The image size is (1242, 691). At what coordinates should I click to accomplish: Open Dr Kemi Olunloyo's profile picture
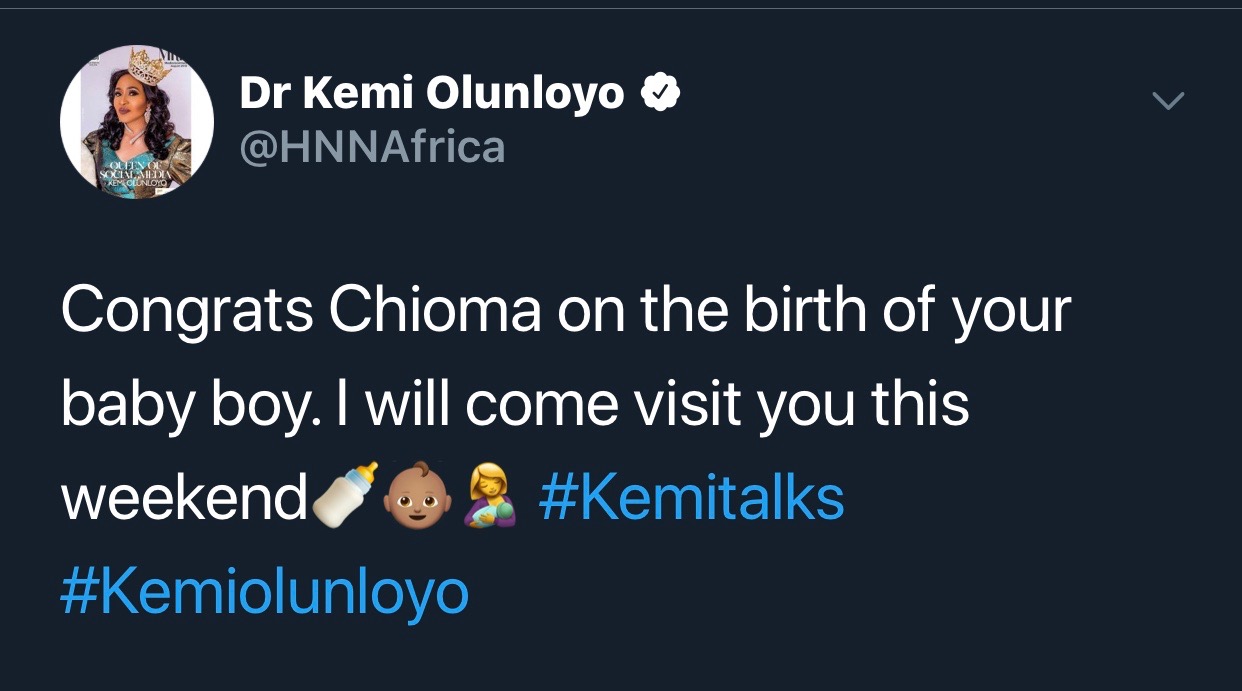coord(136,120)
